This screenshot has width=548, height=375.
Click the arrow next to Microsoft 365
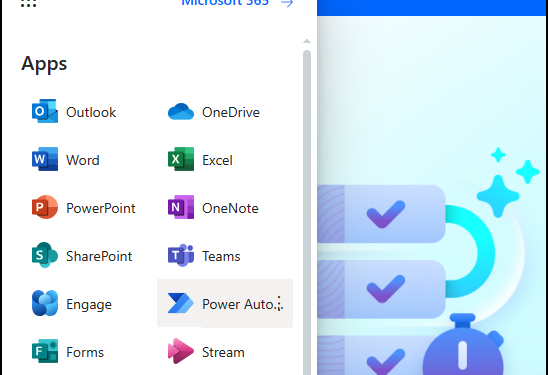tap(287, 3)
